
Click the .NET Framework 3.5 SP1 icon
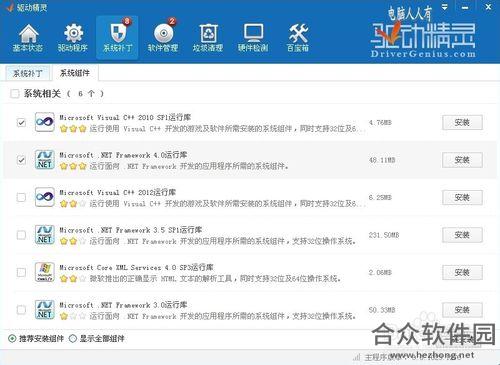pyautogui.click(x=45, y=234)
